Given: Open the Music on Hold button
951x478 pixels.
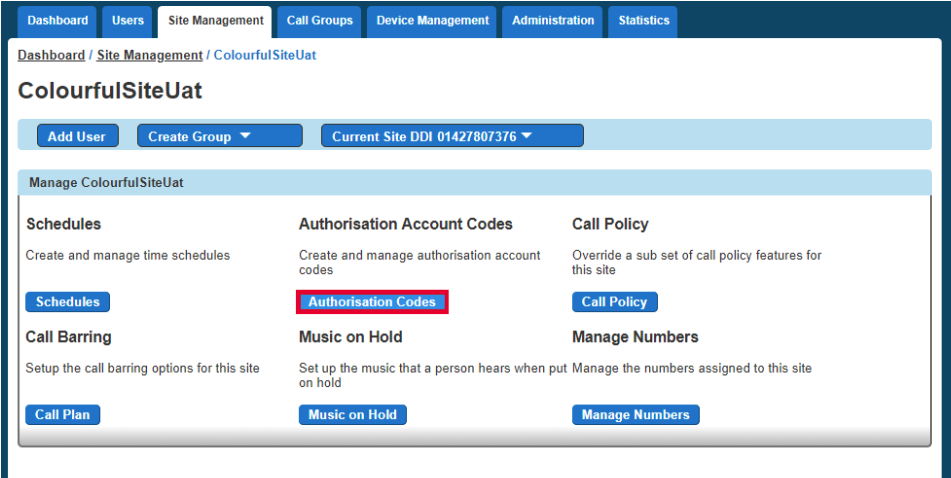Looking at the screenshot, I should [x=352, y=415].
